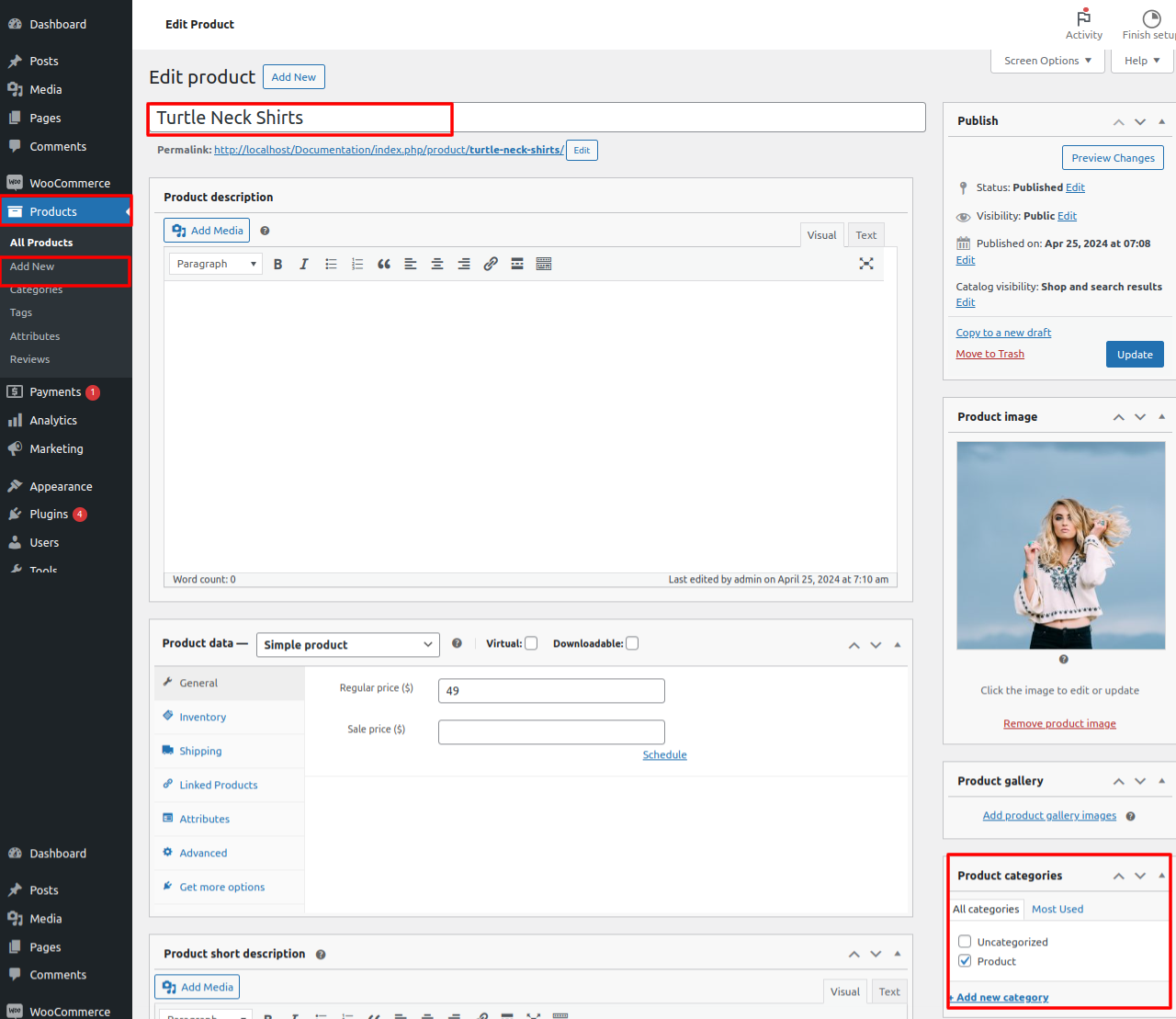Viewport: 1176px width, 1019px height.
Task: Enable the Virtual product checkbox
Action: pyautogui.click(x=531, y=643)
